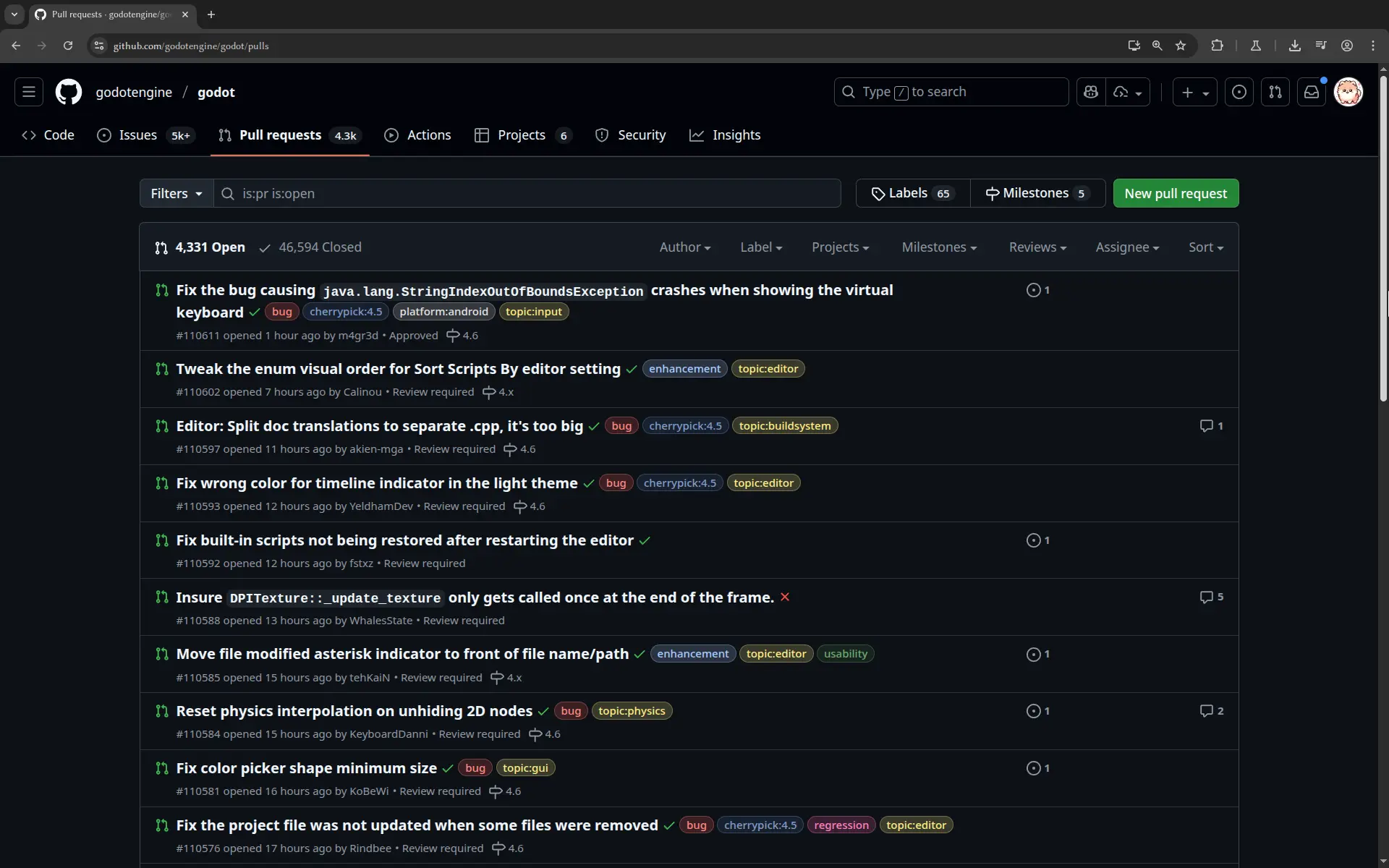Bookmark this page with the star icon
The height and width of the screenshot is (868, 1389).
pyautogui.click(x=1181, y=46)
